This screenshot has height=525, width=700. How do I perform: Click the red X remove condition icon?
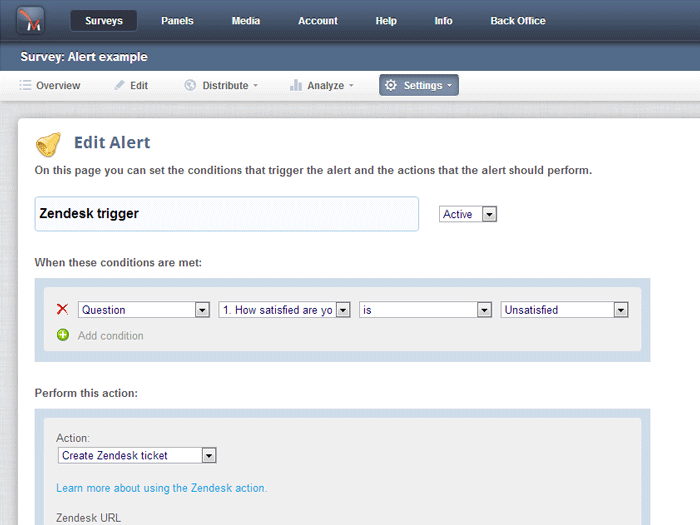pyautogui.click(x=62, y=310)
